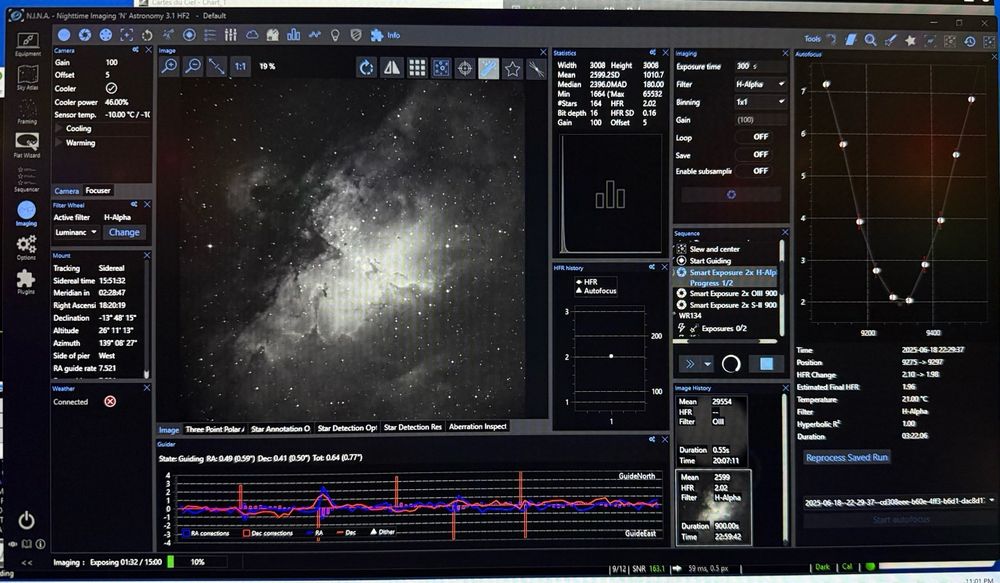Open the clock history tool in Tools bar

click(x=970, y=41)
